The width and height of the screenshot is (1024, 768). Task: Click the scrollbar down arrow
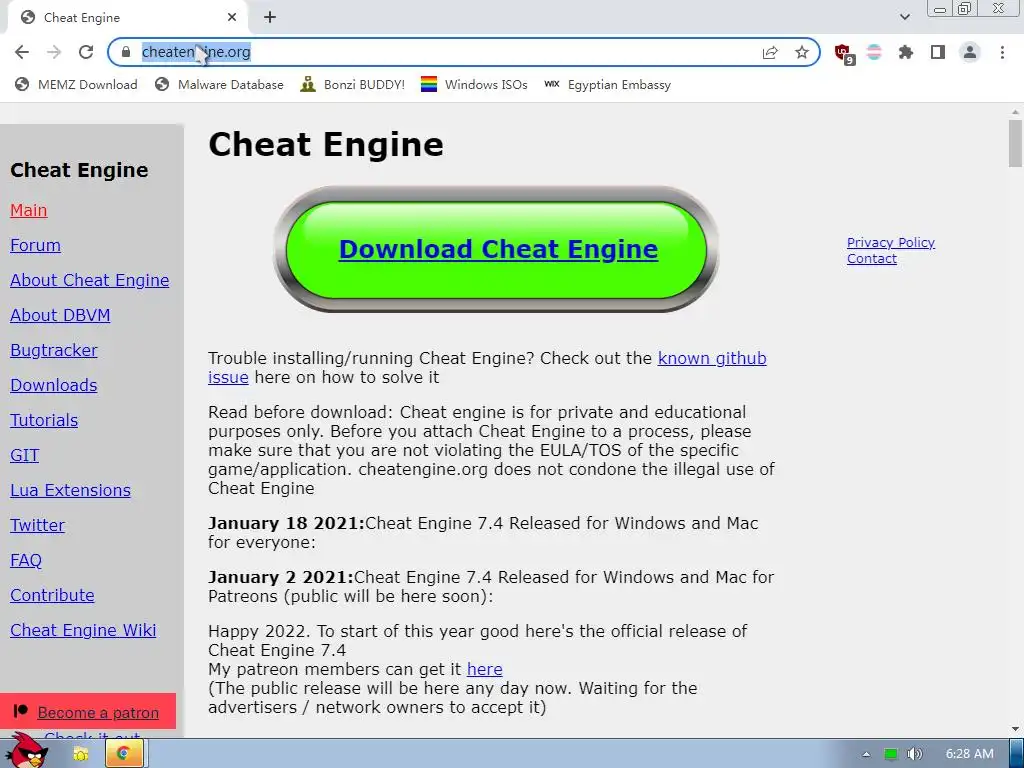pos(1015,729)
